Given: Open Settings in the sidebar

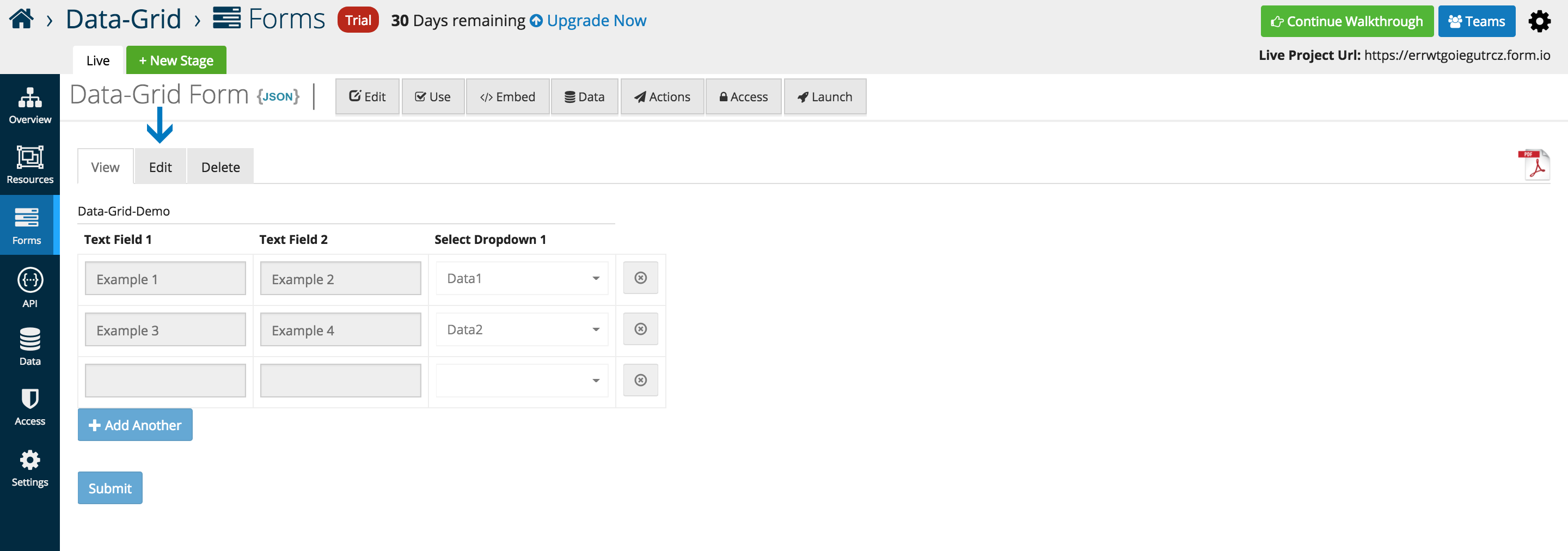Looking at the screenshot, I should [30, 468].
